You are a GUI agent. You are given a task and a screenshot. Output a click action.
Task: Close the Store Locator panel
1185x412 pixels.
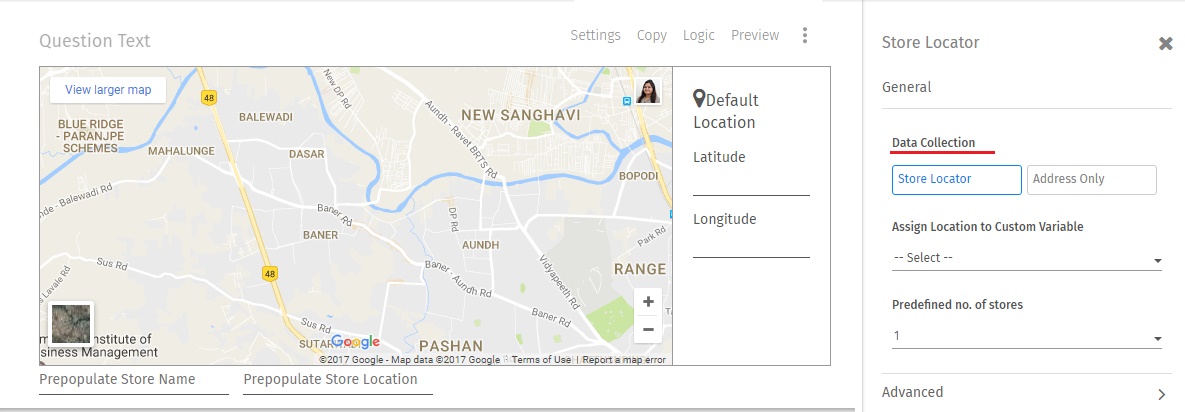point(1165,44)
